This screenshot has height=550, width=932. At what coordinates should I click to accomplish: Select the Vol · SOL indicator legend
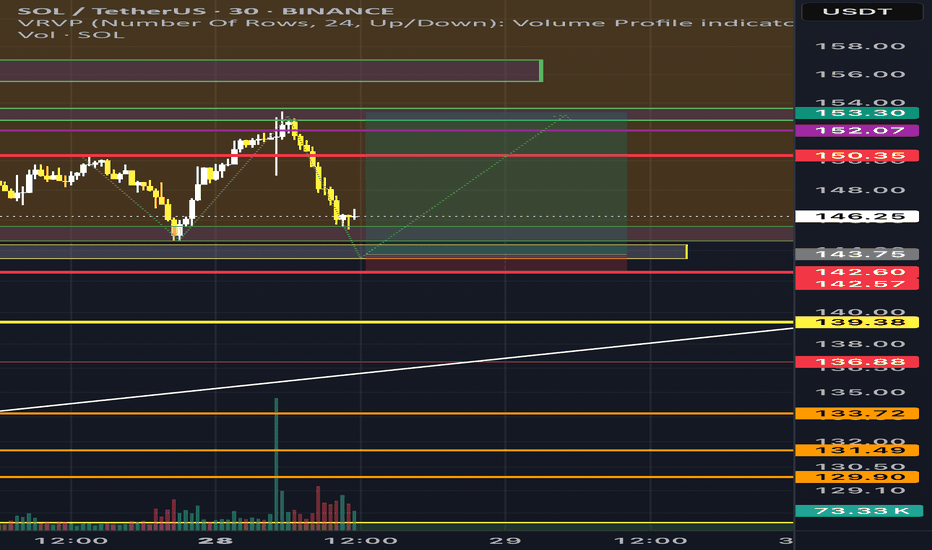[71, 34]
